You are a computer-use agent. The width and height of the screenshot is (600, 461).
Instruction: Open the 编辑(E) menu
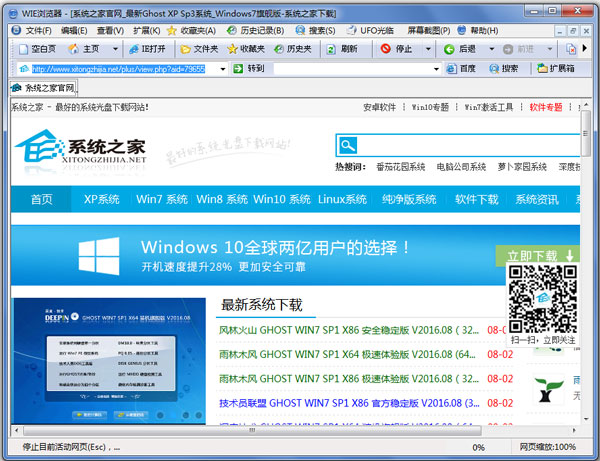pos(74,30)
